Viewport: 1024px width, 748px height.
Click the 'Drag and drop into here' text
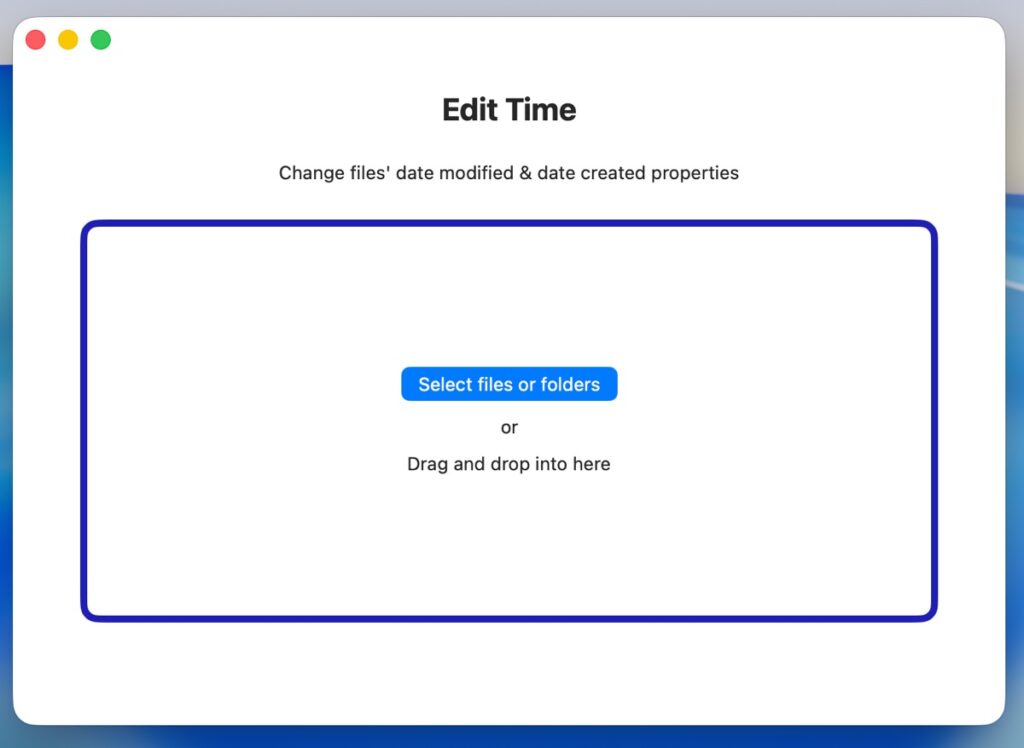(509, 464)
